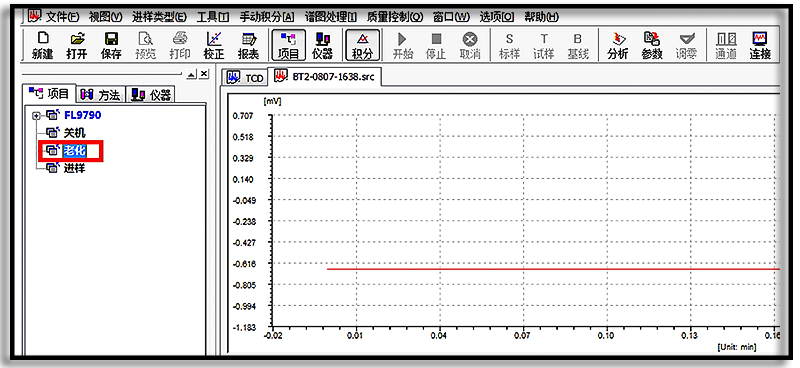
Task: Open the 校正 calibration tool
Action: pos(214,45)
